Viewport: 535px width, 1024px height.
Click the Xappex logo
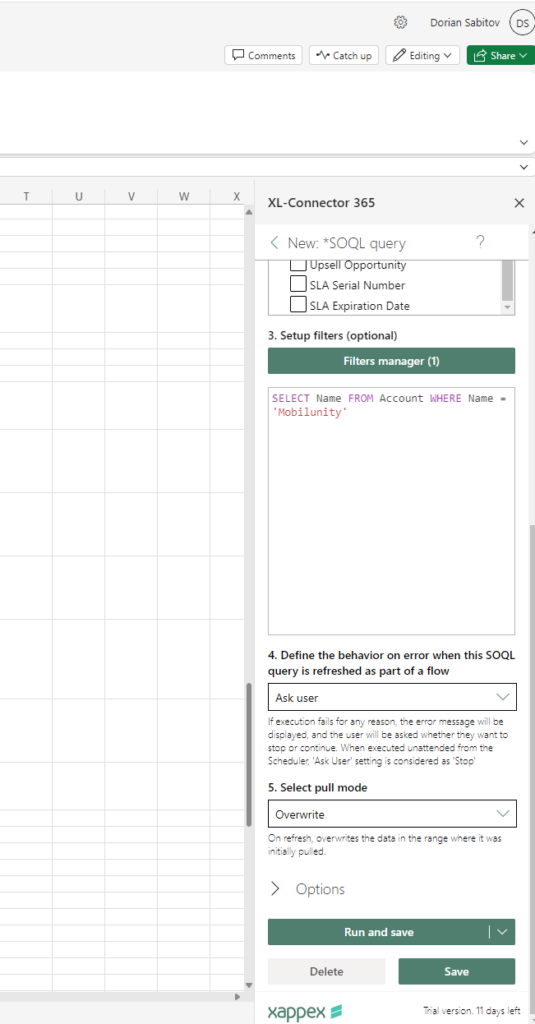tap(304, 1012)
